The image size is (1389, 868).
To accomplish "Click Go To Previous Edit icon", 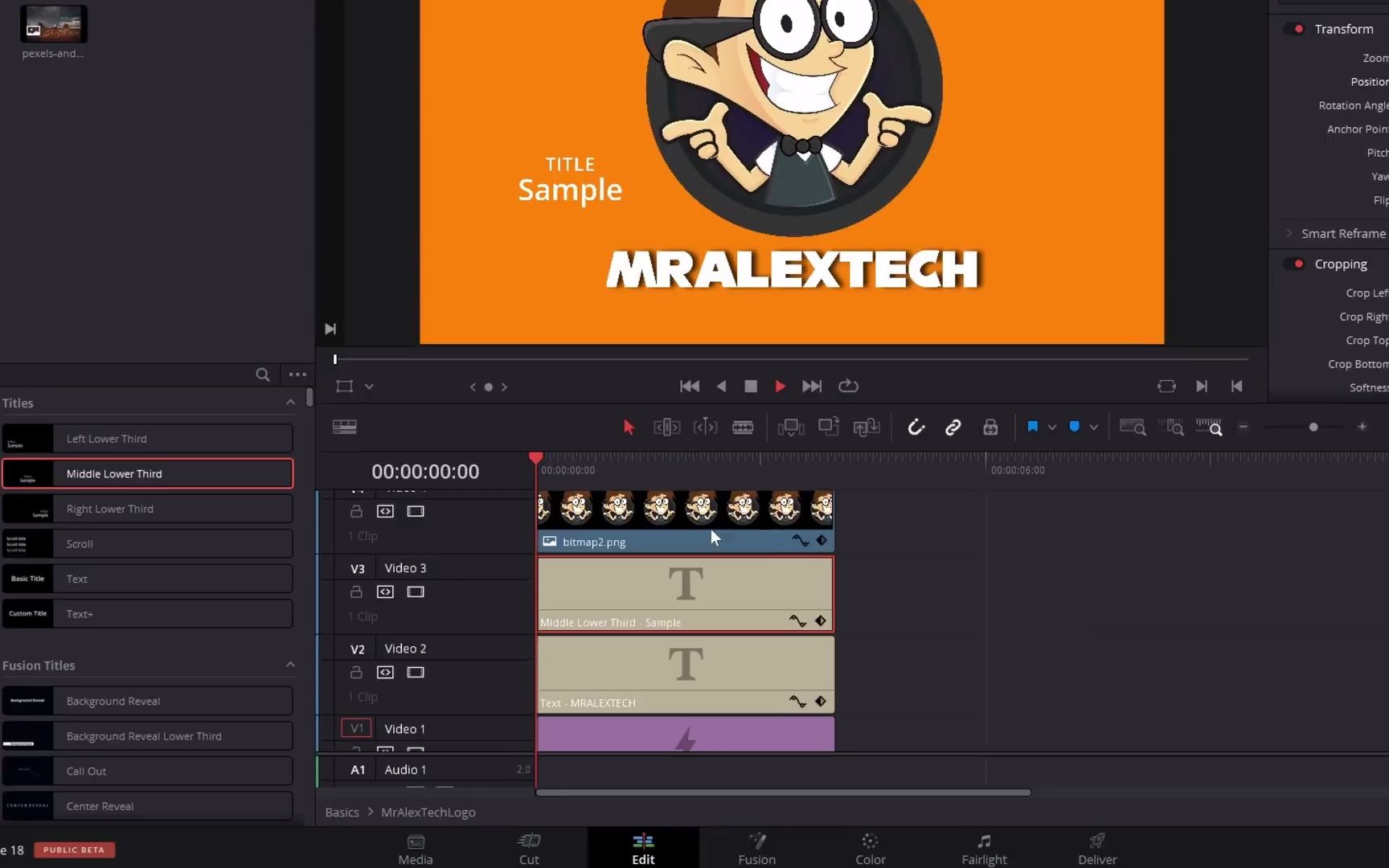I will pos(1236,387).
